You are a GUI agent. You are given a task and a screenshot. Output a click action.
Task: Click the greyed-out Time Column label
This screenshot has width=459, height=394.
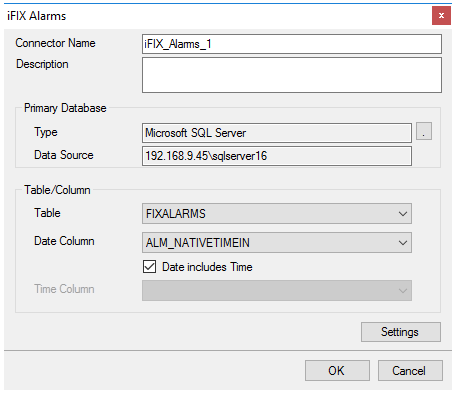[64, 289]
